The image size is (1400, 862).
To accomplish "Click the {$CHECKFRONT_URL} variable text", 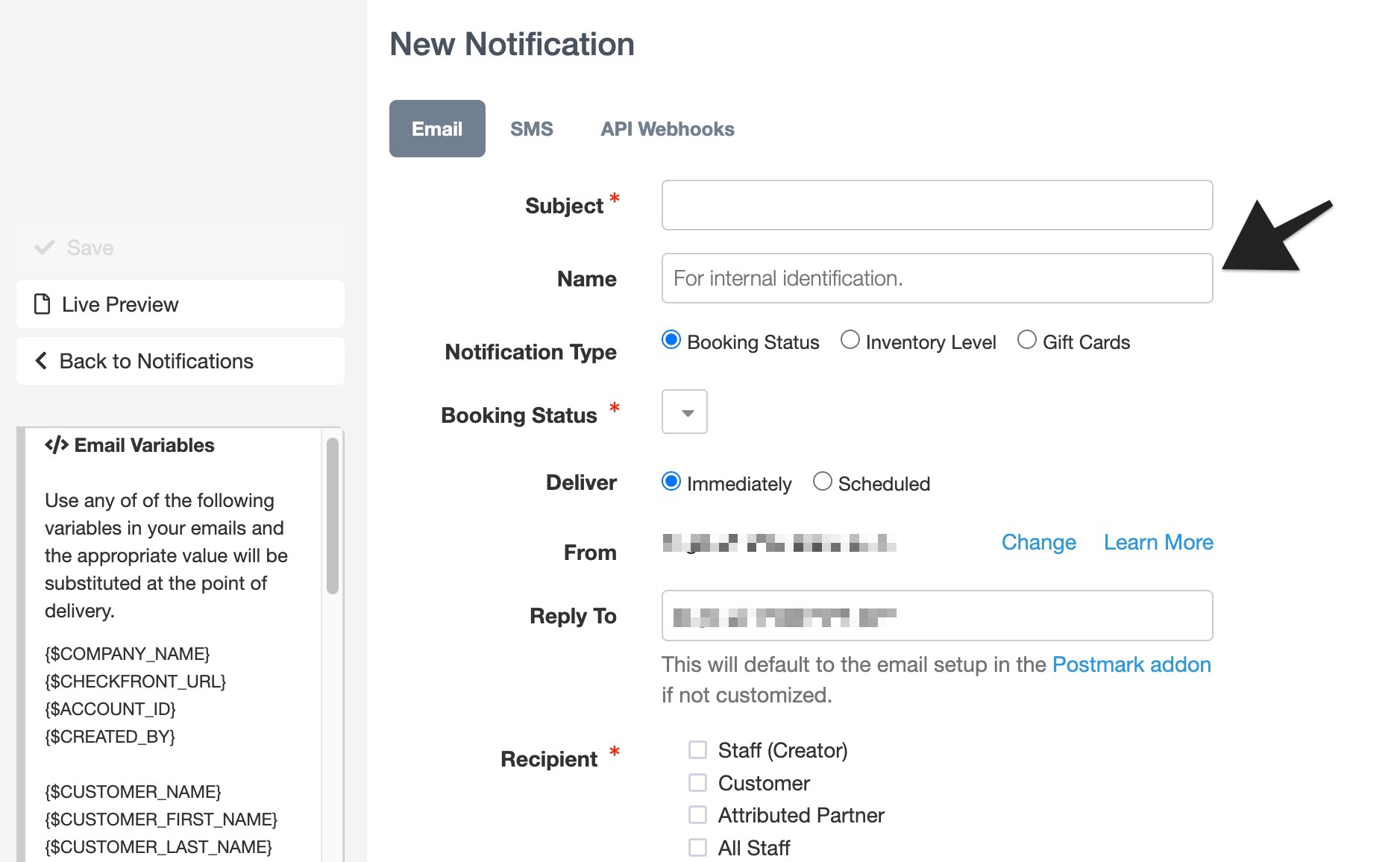I will tap(136, 682).
